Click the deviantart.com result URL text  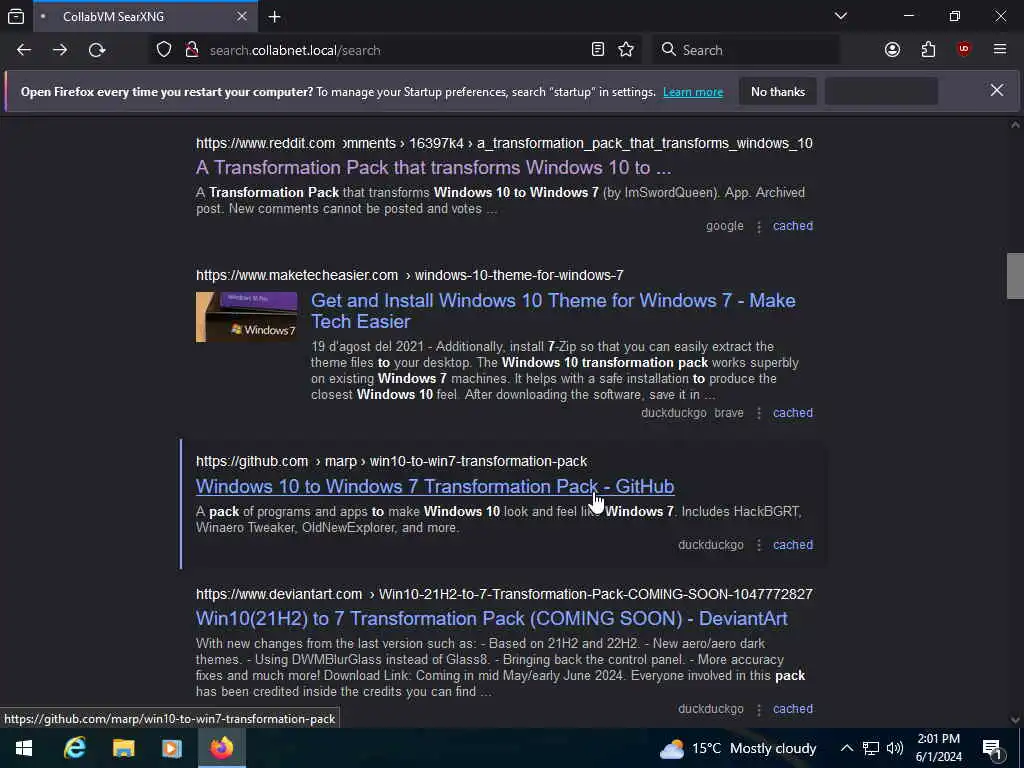coord(504,594)
